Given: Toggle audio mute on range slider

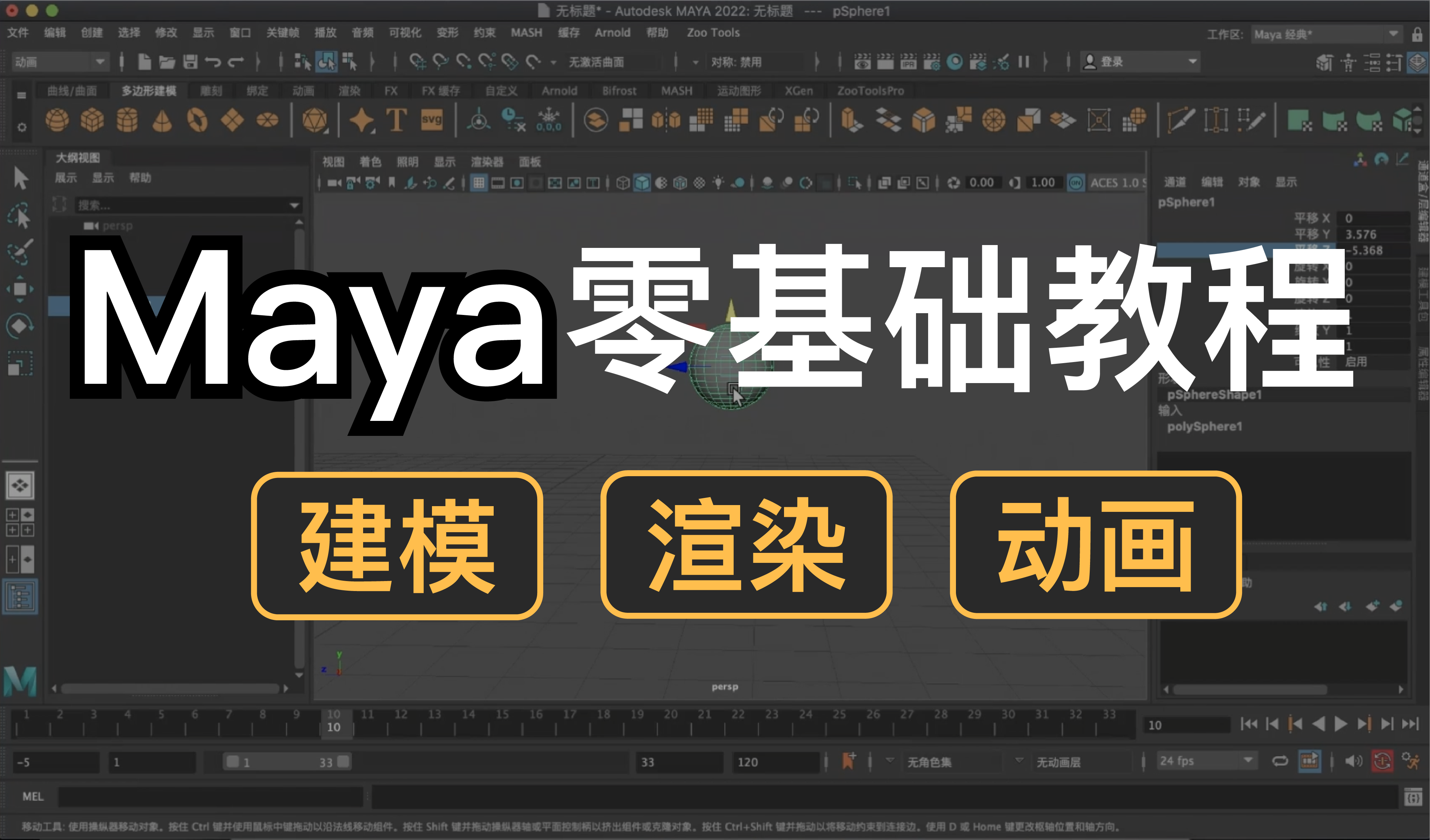Looking at the screenshot, I should 1353,761.
